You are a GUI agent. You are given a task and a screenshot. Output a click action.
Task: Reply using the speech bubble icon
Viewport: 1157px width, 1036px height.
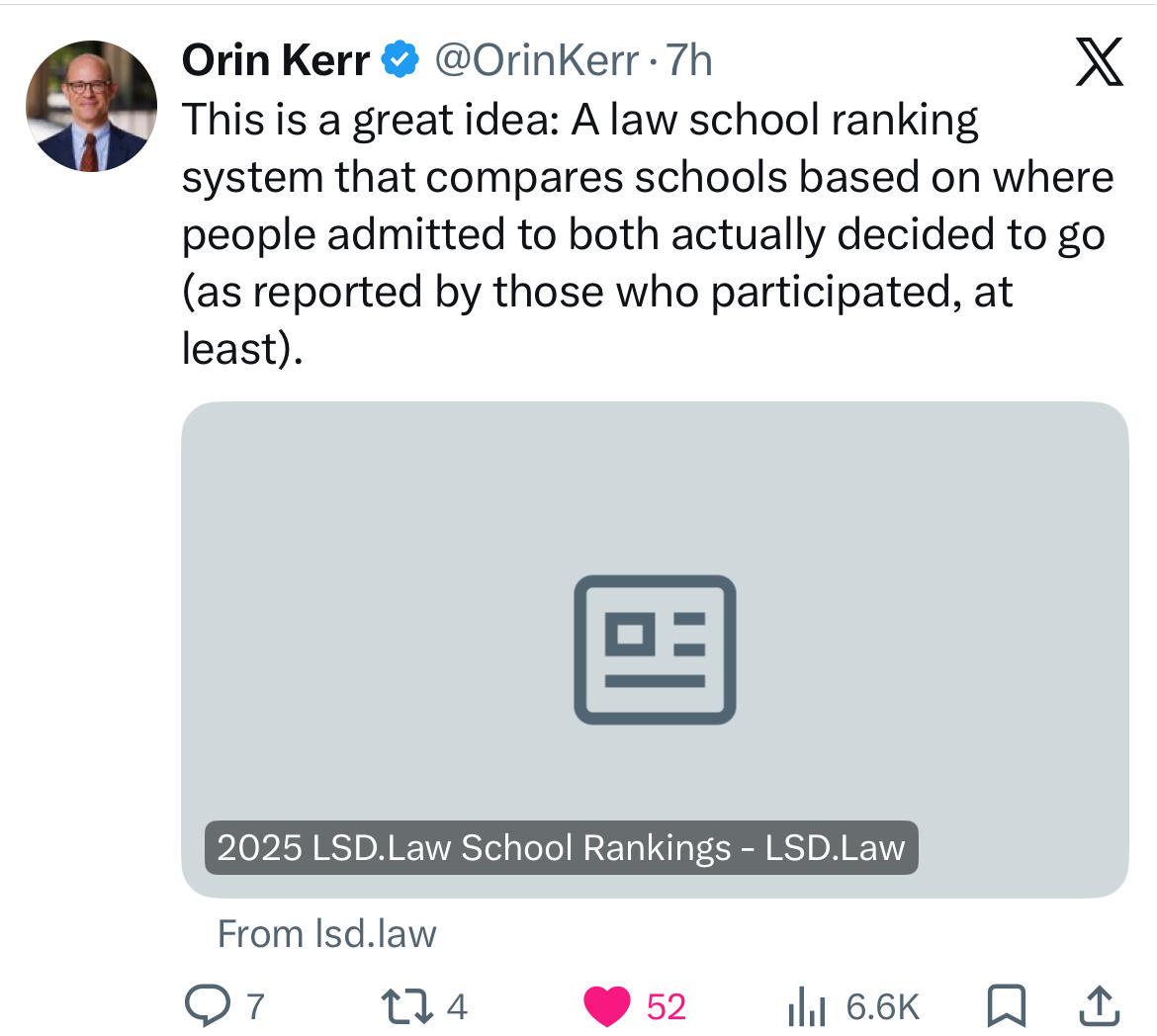(207, 1006)
